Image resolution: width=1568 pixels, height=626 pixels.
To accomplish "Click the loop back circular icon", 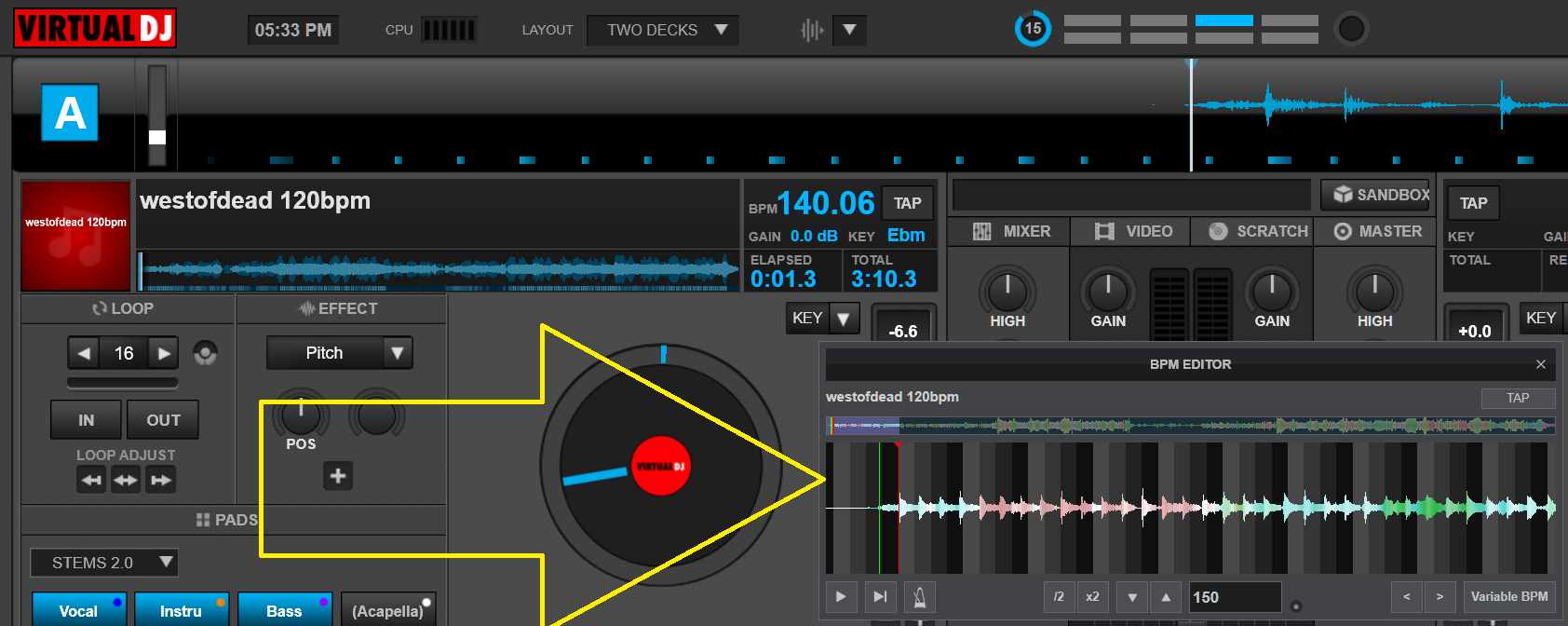I will (206, 354).
